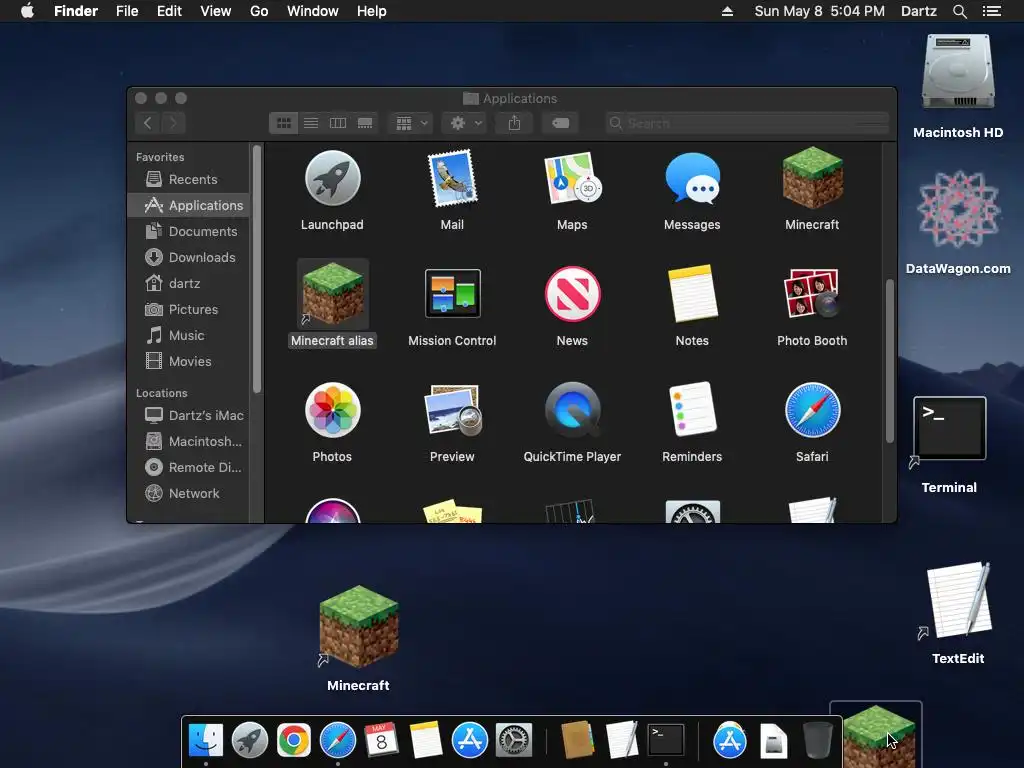The height and width of the screenshot is (768, 1024).
Task: Open Documents in the sidebar
Action: pyautogui.click(x=188, y=231)
